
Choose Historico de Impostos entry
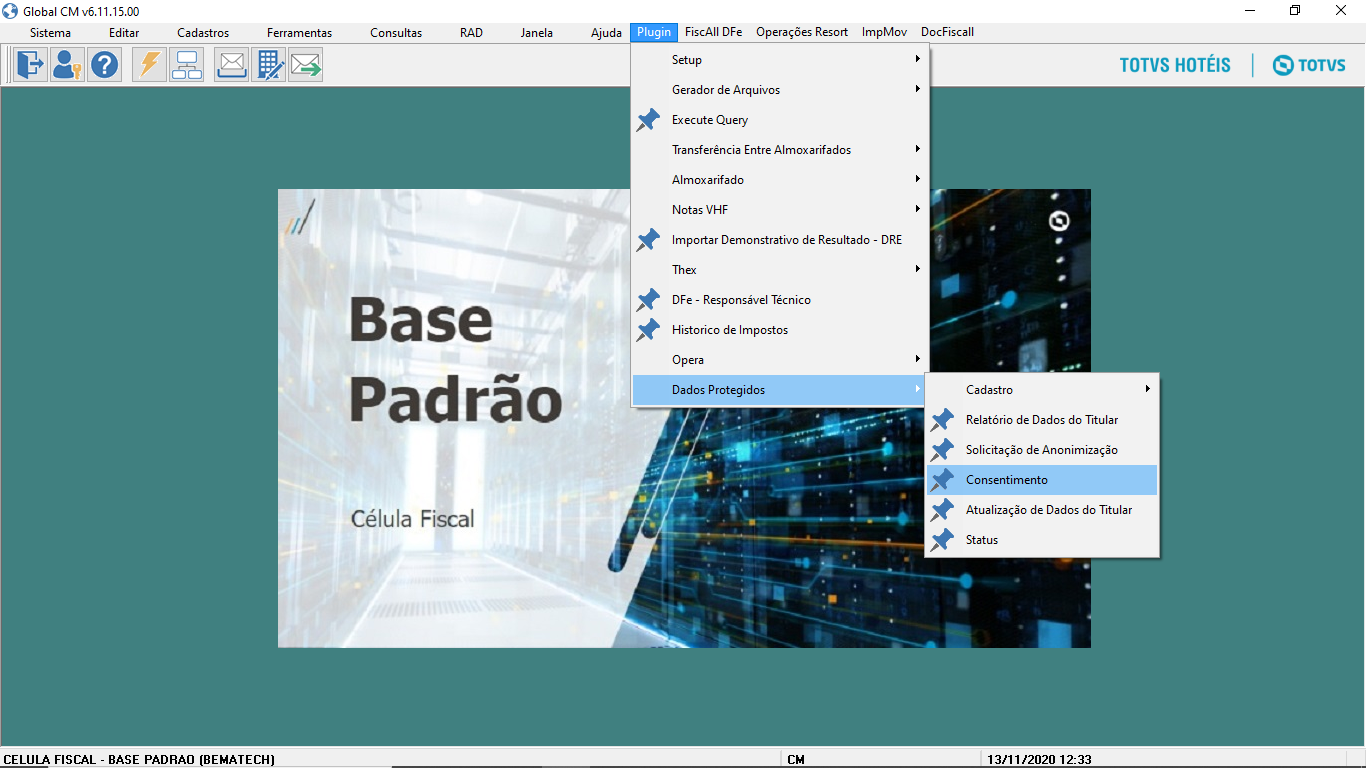pos(780,330)
